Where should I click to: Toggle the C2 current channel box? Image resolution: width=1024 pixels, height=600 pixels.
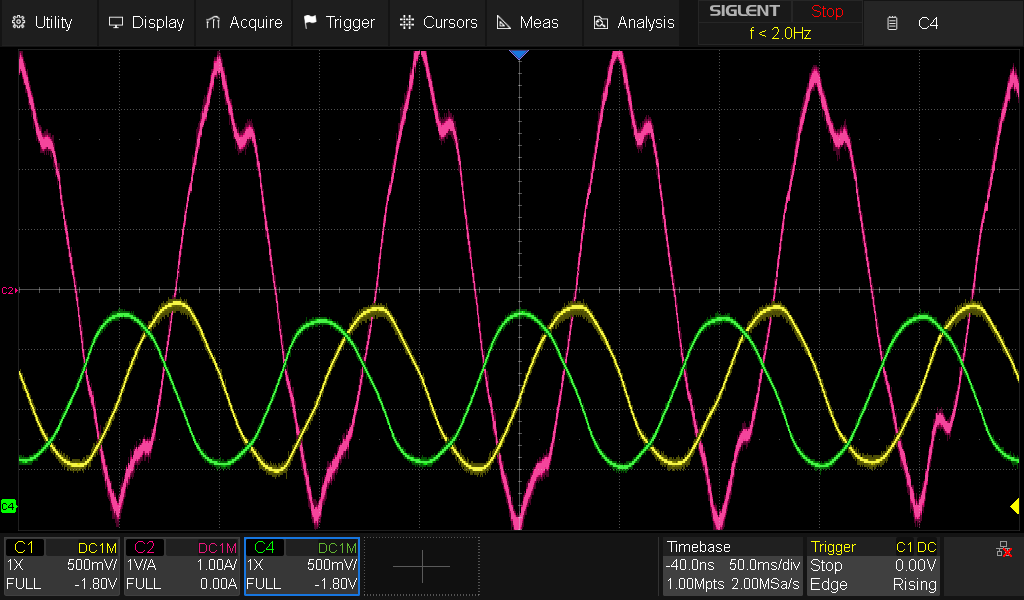tap(182, 566)
